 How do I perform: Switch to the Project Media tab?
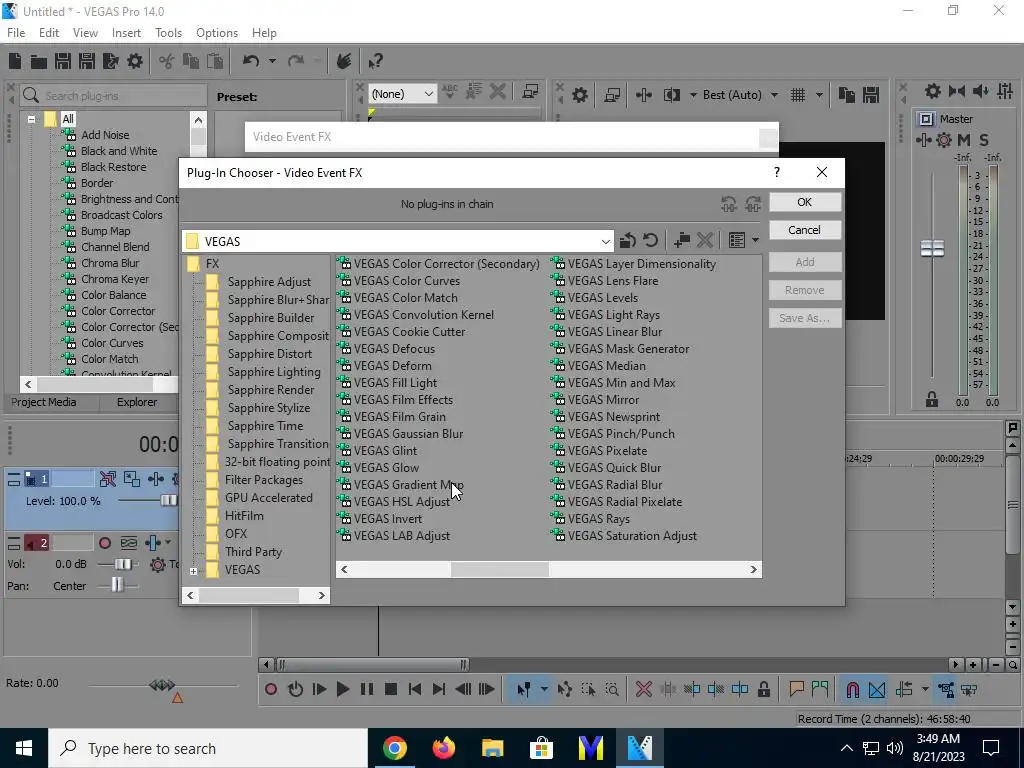[x=44, y=402]
